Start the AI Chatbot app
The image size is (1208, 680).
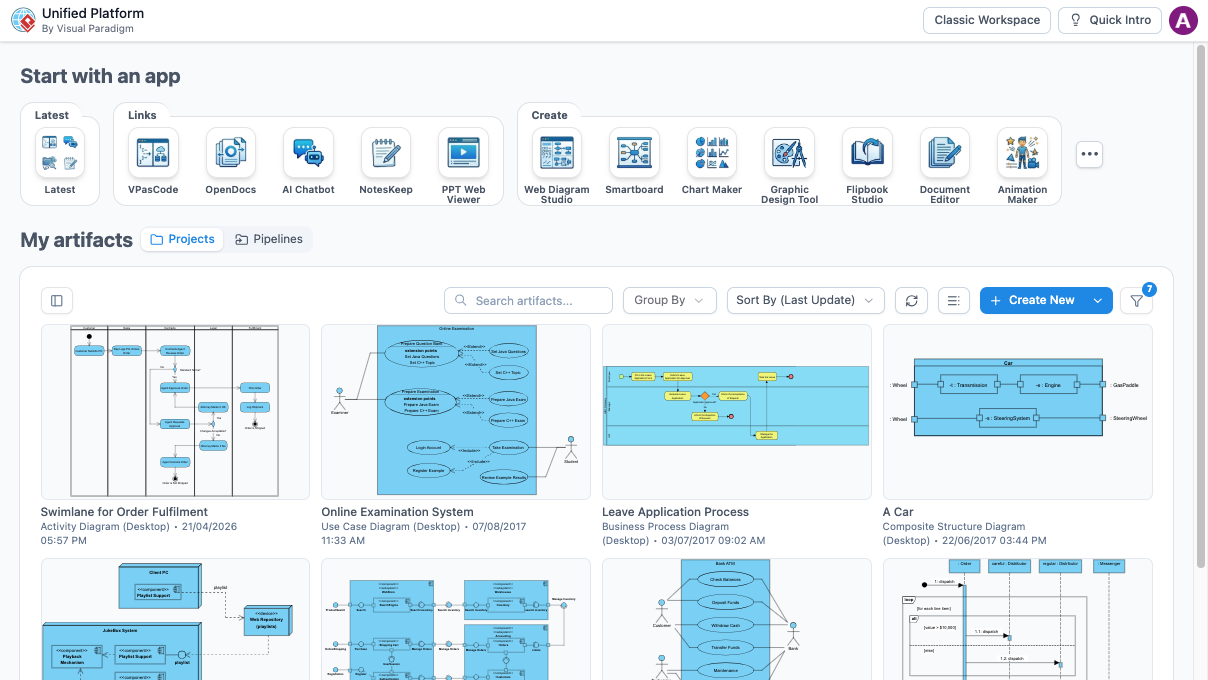[308, 153]
